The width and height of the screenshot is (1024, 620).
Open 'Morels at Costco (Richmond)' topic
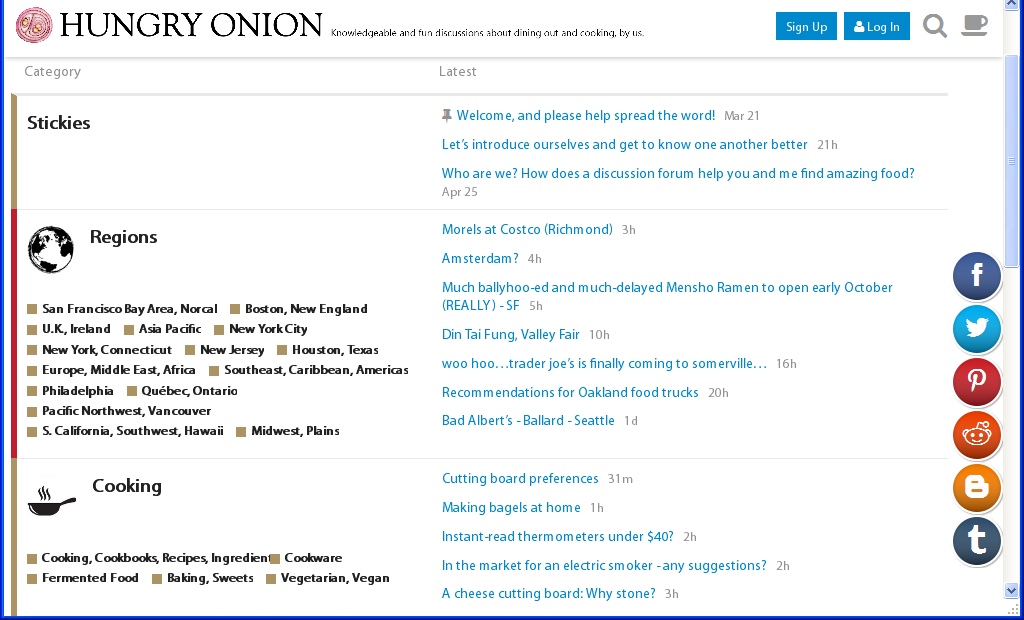(x=527, y=230)
